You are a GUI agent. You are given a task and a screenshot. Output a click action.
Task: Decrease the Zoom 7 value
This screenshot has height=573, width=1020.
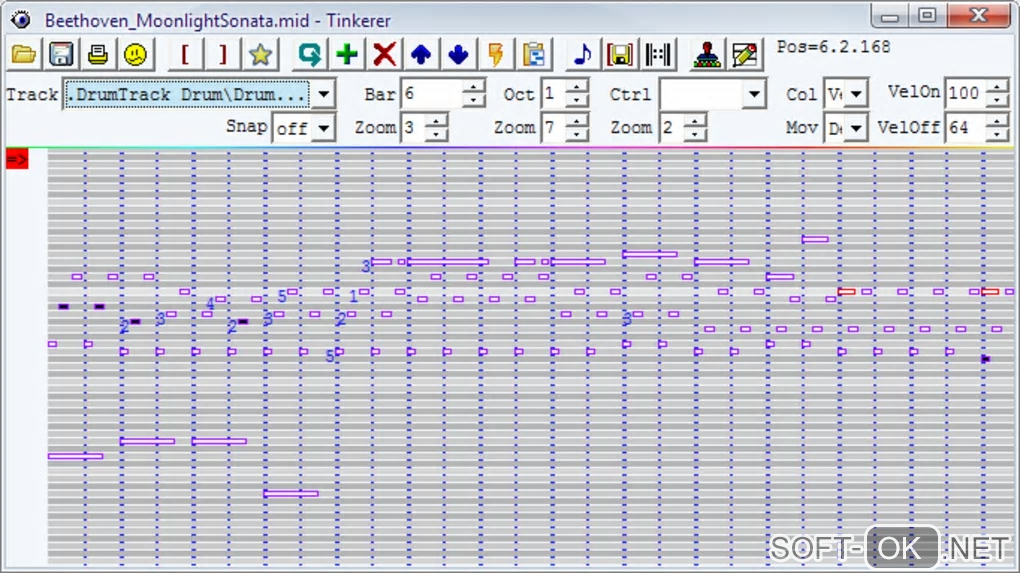pyautogui.click(x=577, y=135)
